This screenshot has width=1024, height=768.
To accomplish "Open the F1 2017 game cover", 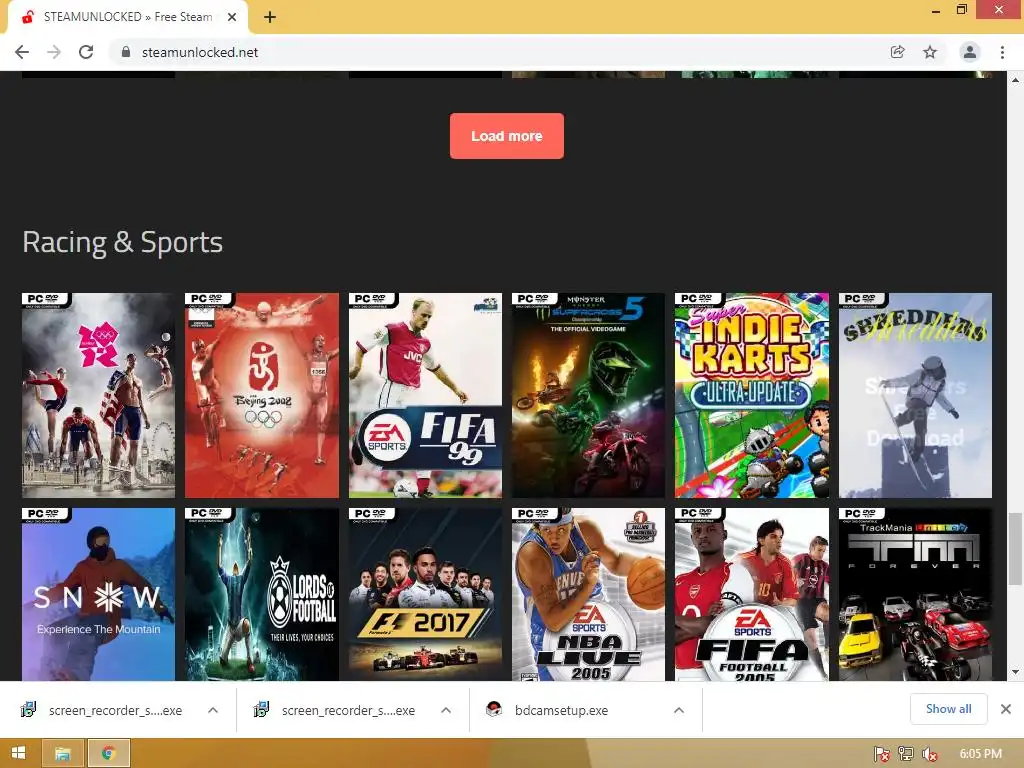I will click(x=425, y=594).
